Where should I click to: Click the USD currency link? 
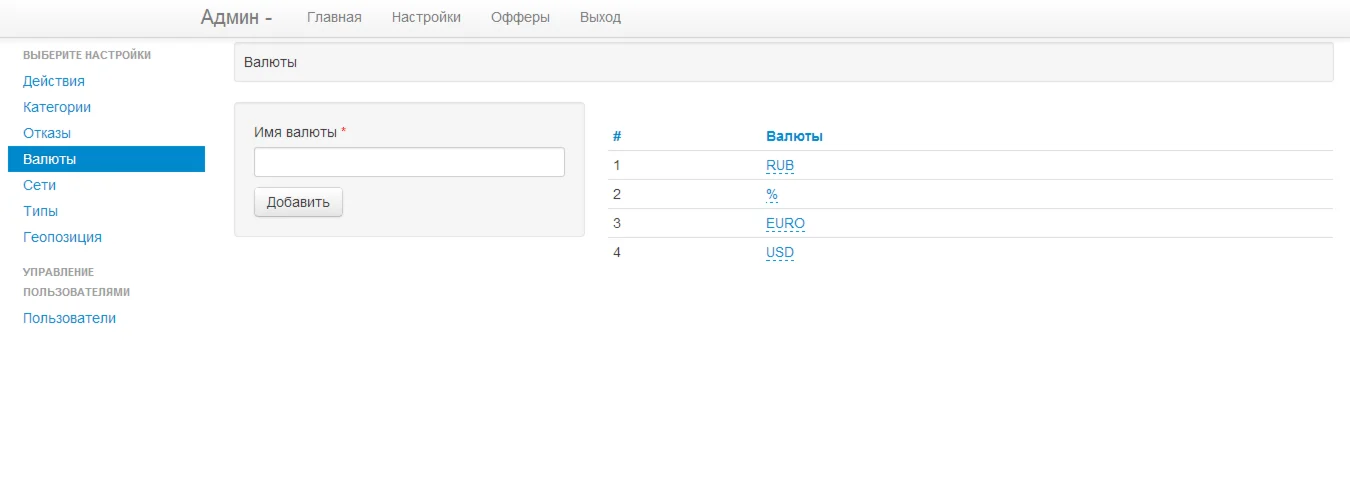point(780,253)
